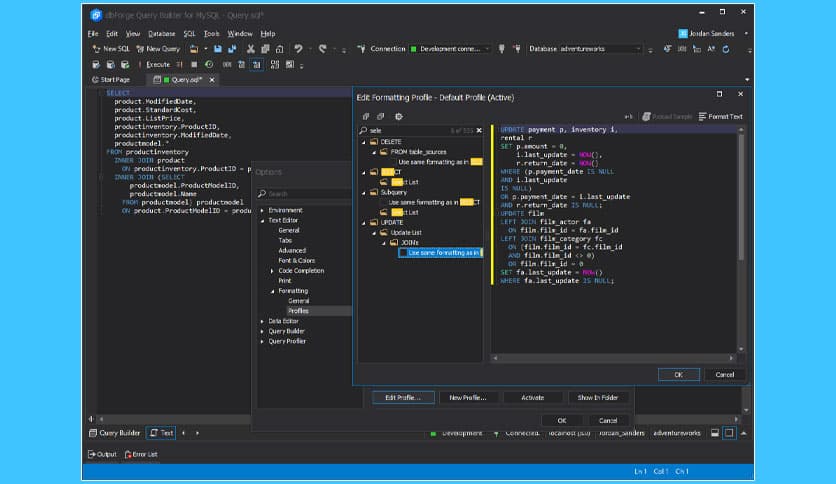This screenshot has width=836, height=484.
Task: Click the New Profile... button
Action: coord(468,398)
